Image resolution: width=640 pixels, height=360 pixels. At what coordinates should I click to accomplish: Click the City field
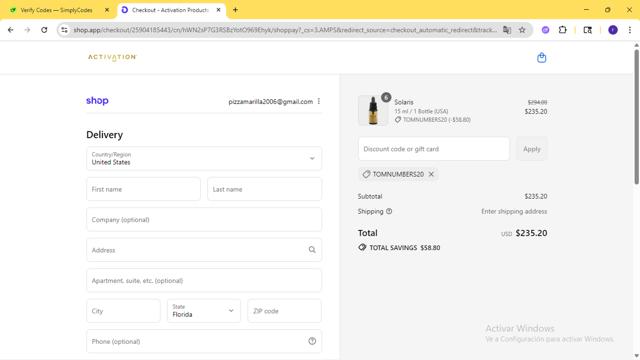123,311
